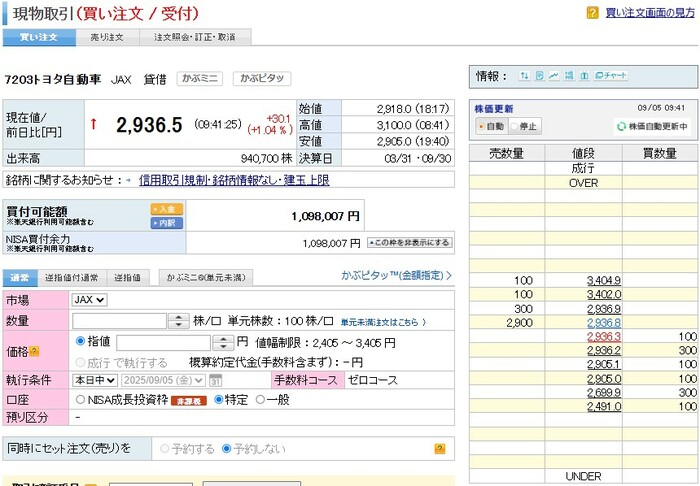Click order book price 2,936.2

point(604,350)
